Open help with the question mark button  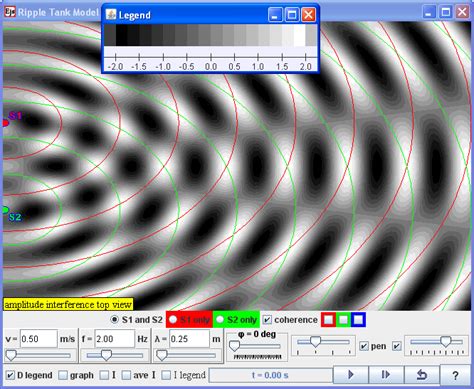pyautogui.click(x=456, y=375)
